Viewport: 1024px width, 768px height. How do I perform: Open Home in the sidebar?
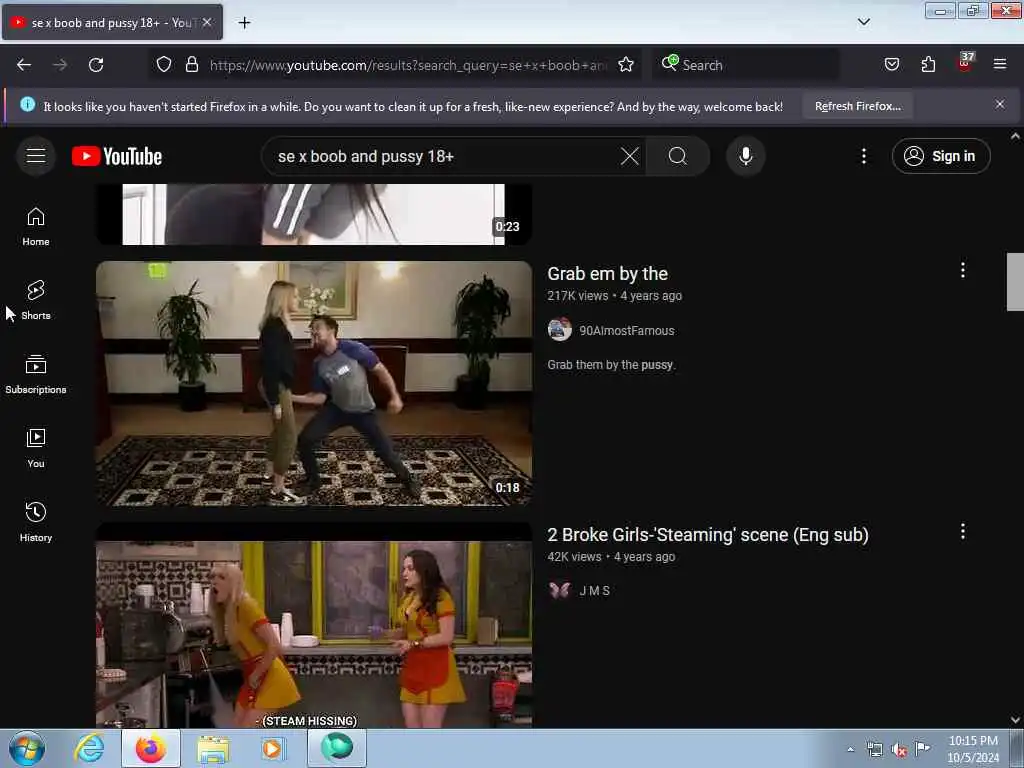coord(36,227)
